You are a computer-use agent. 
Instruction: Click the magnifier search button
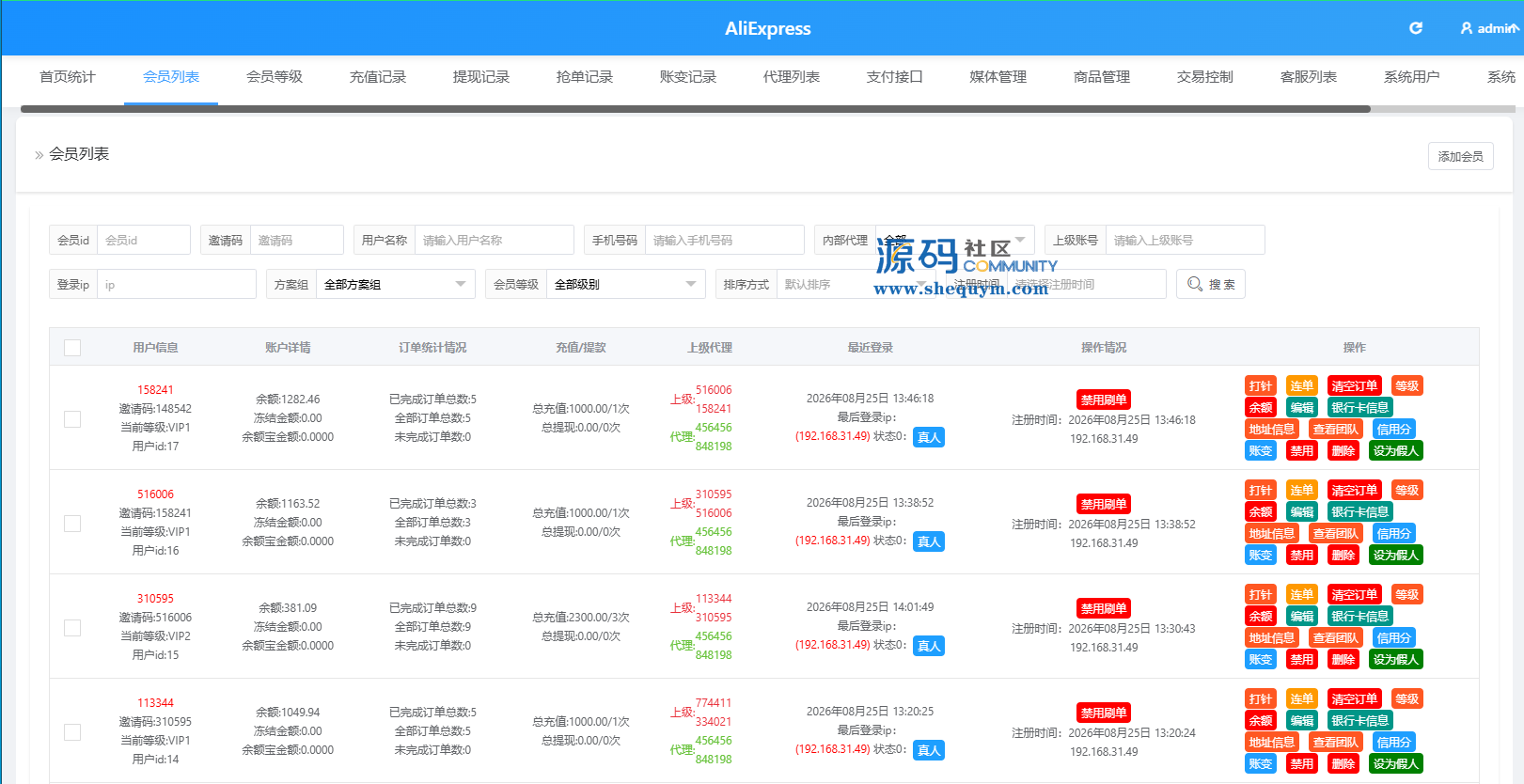pos(1211,284)
